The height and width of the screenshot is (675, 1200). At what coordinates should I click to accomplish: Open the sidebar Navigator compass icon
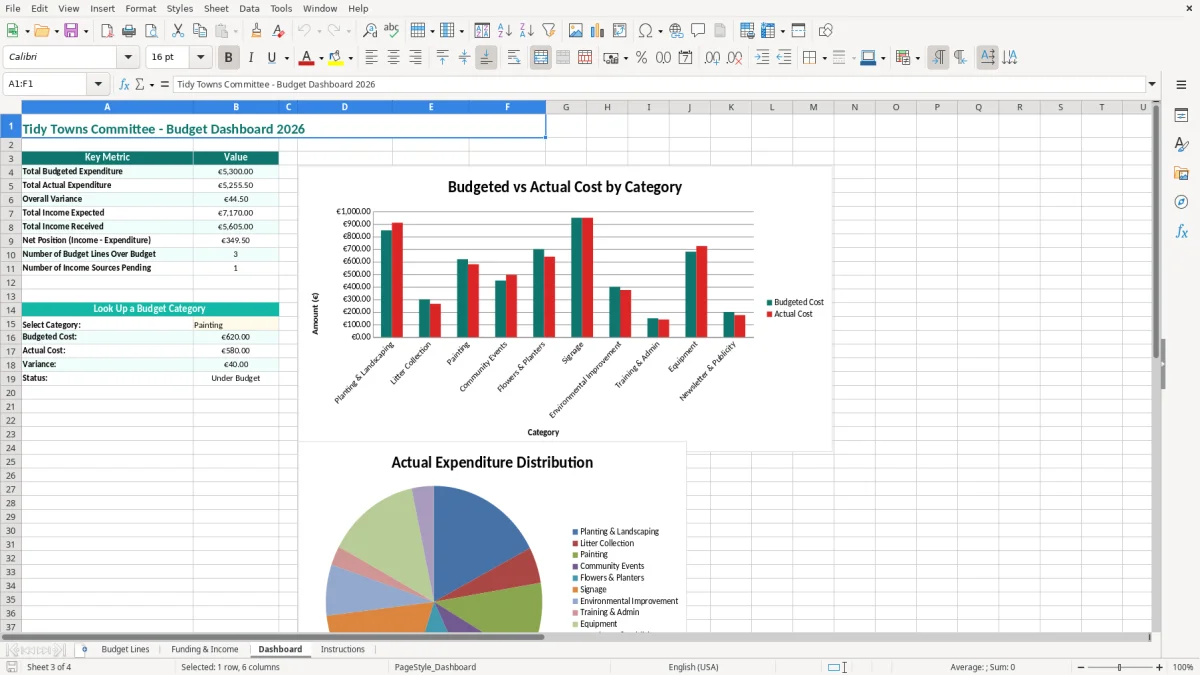click(x=1181, y=203)
